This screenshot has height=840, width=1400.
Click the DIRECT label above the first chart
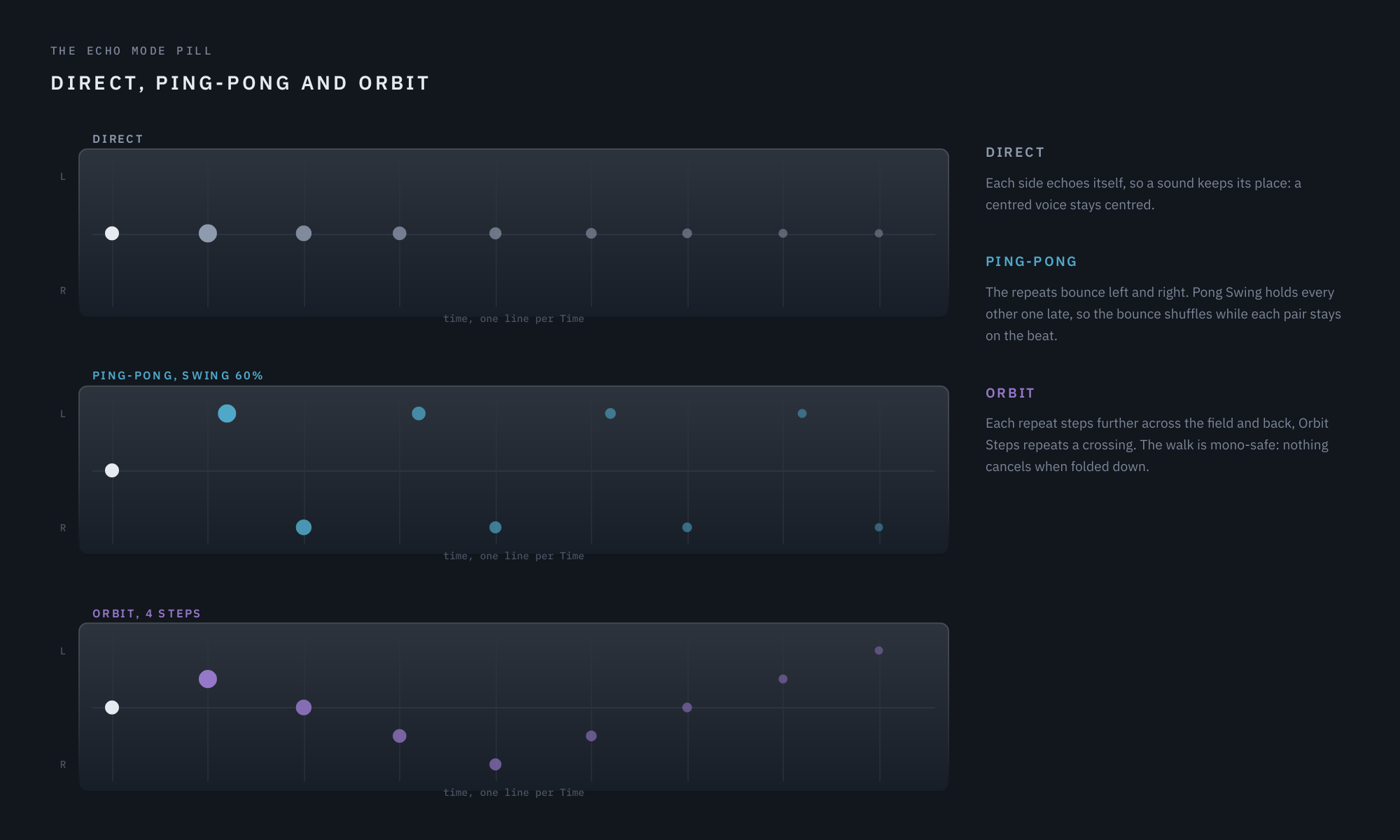(118, 139)
